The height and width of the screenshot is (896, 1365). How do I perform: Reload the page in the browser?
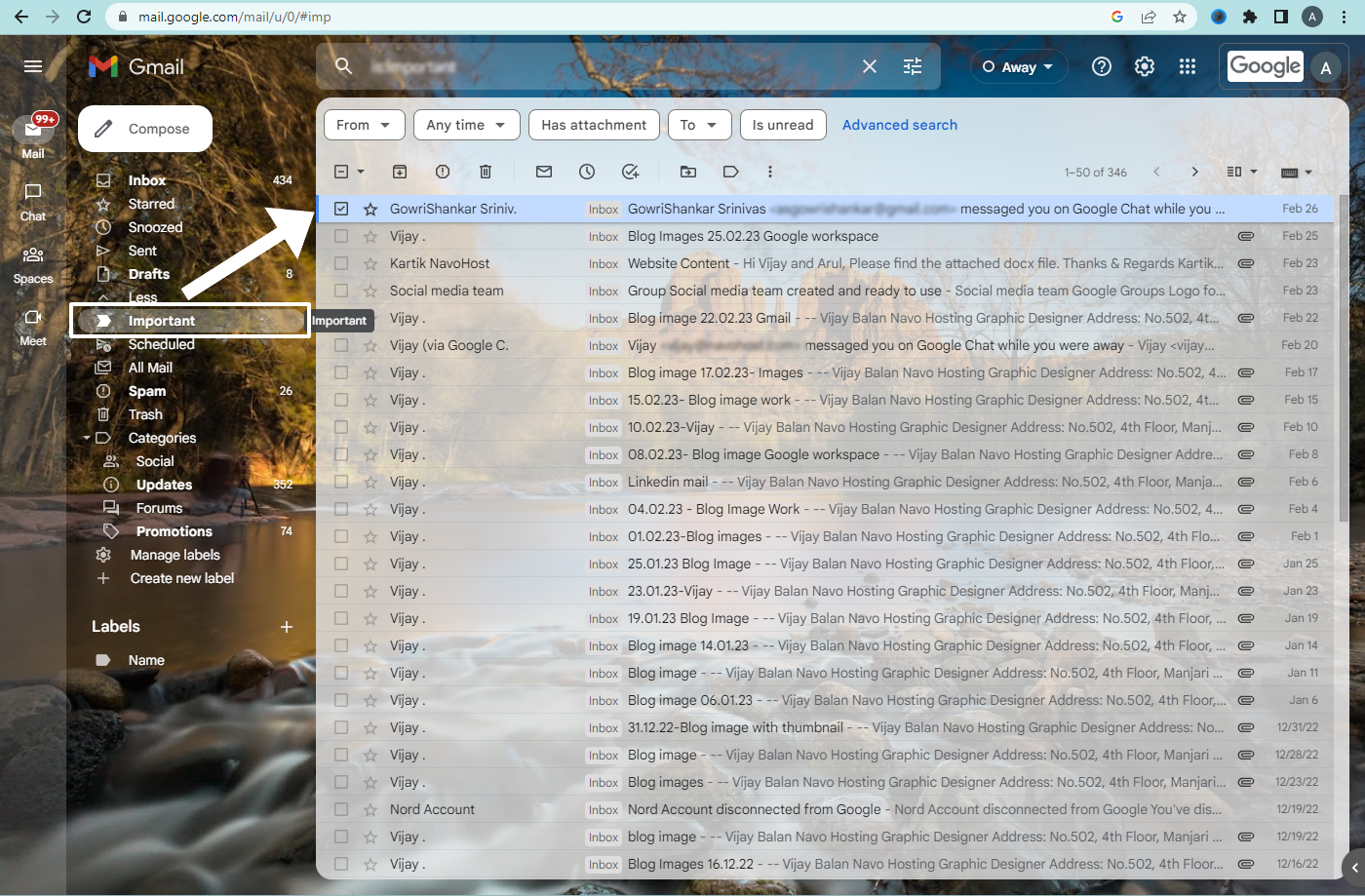point(84,17)
